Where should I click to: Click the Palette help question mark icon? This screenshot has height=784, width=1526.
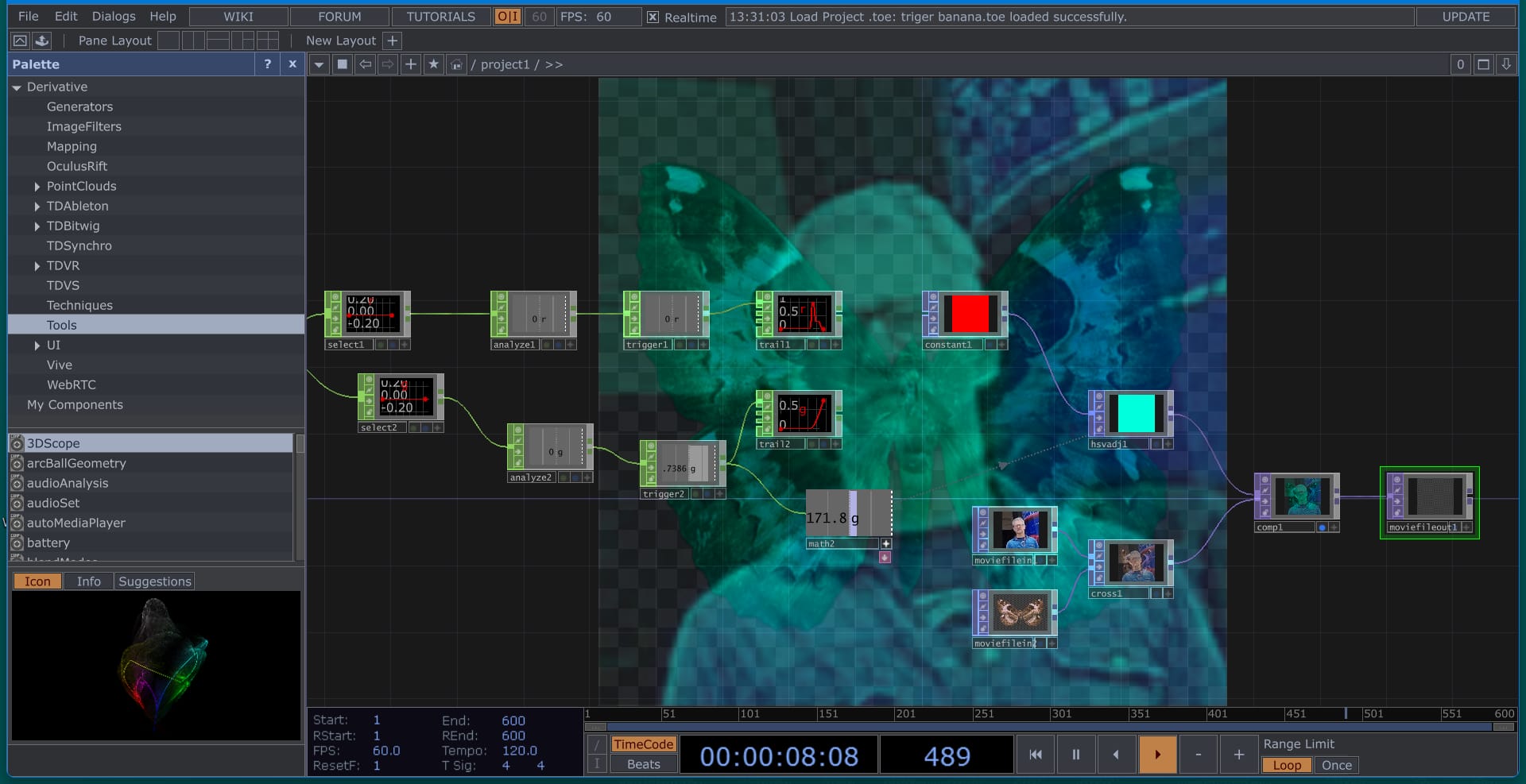pyautogui.click(x=267, y=64)
